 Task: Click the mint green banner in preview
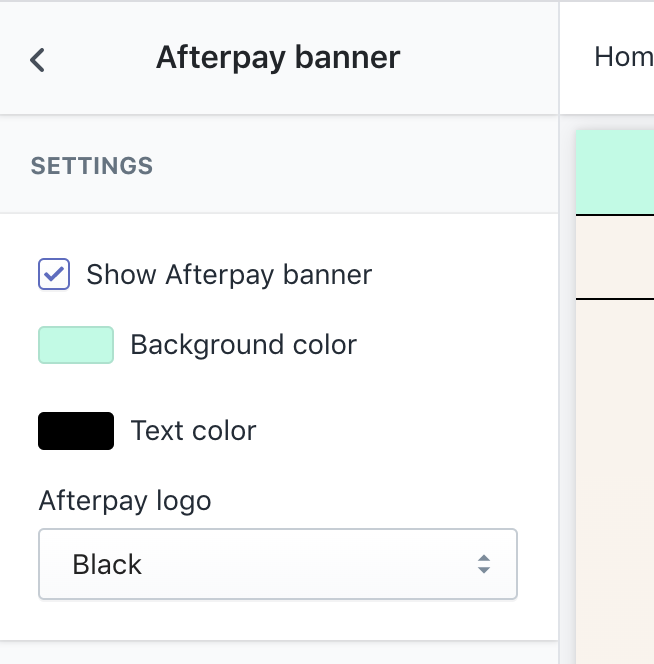click(x=615, y=172)
